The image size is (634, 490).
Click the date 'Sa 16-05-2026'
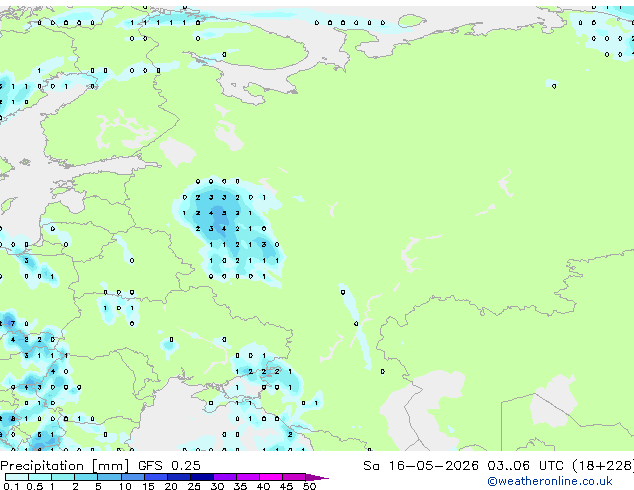[x=421, y=466]
